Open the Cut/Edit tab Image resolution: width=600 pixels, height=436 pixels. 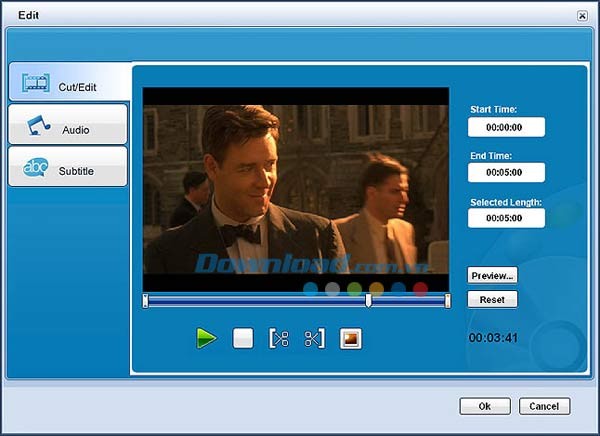[70, 82]
